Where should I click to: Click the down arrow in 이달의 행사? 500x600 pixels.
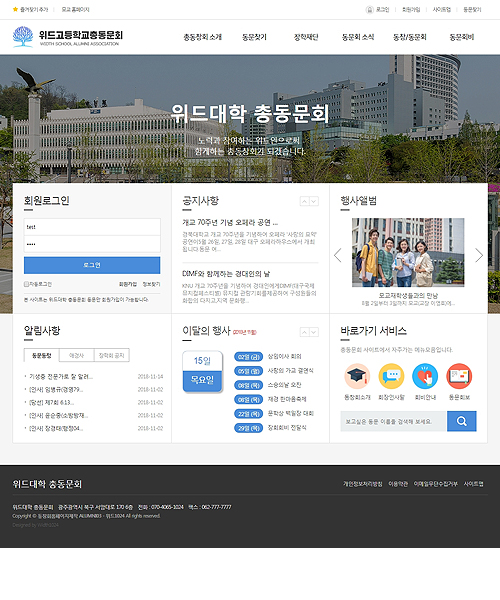(x=314, y=332)
